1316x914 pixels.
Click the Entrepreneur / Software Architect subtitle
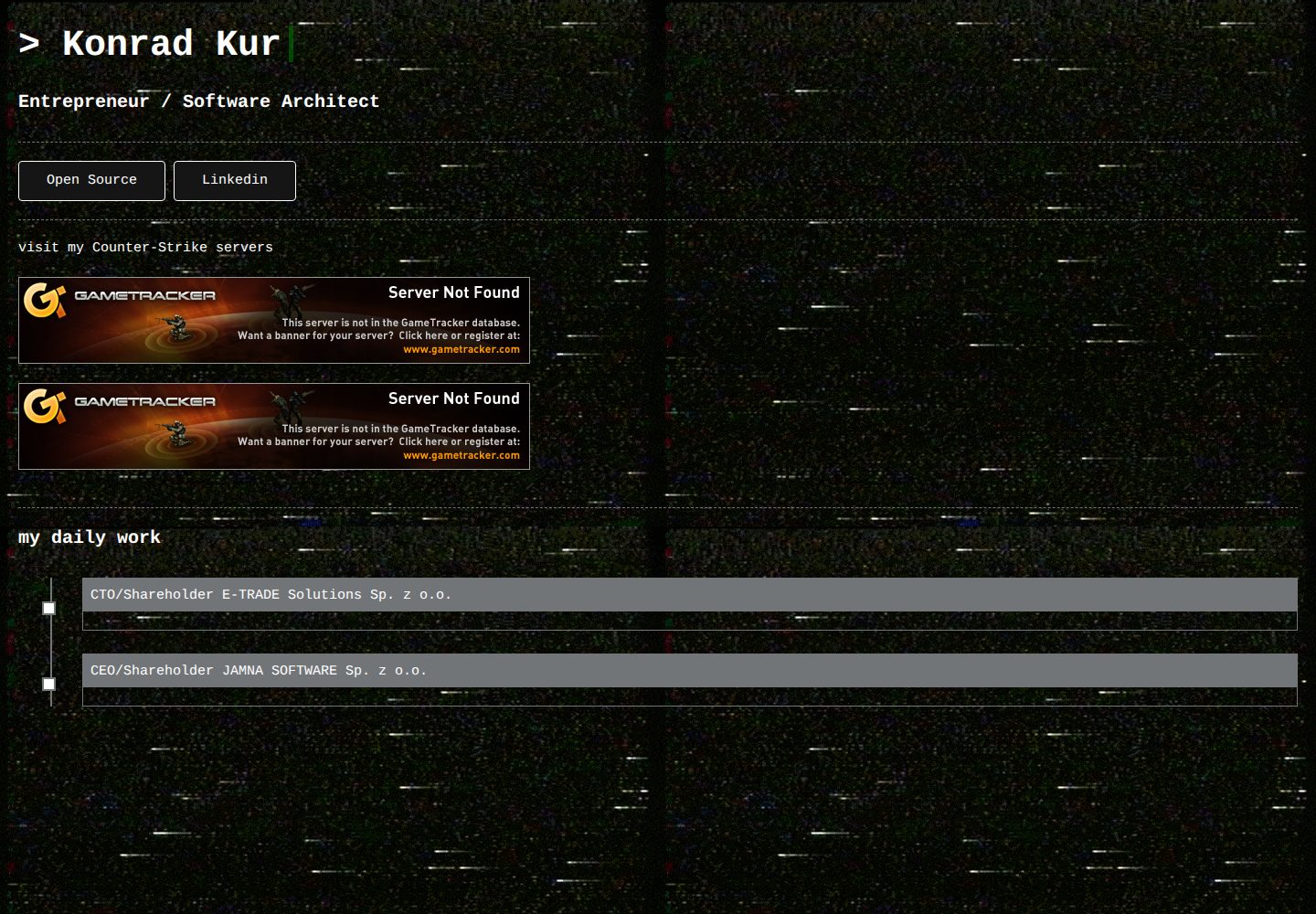pyautogui.click(x=198, y=101)
